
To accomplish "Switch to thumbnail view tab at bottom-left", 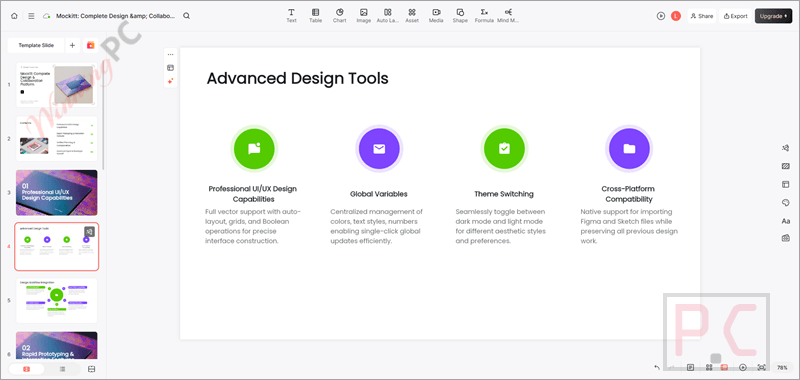I will click(x=27, y=369).
